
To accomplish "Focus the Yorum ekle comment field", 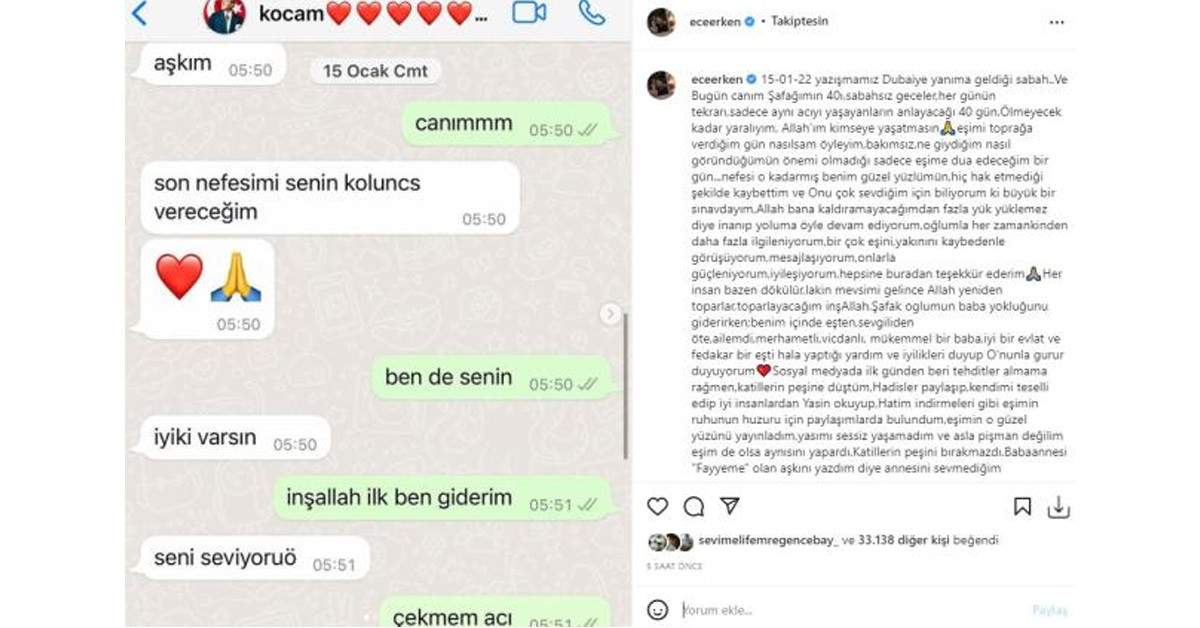I will 850,610.
